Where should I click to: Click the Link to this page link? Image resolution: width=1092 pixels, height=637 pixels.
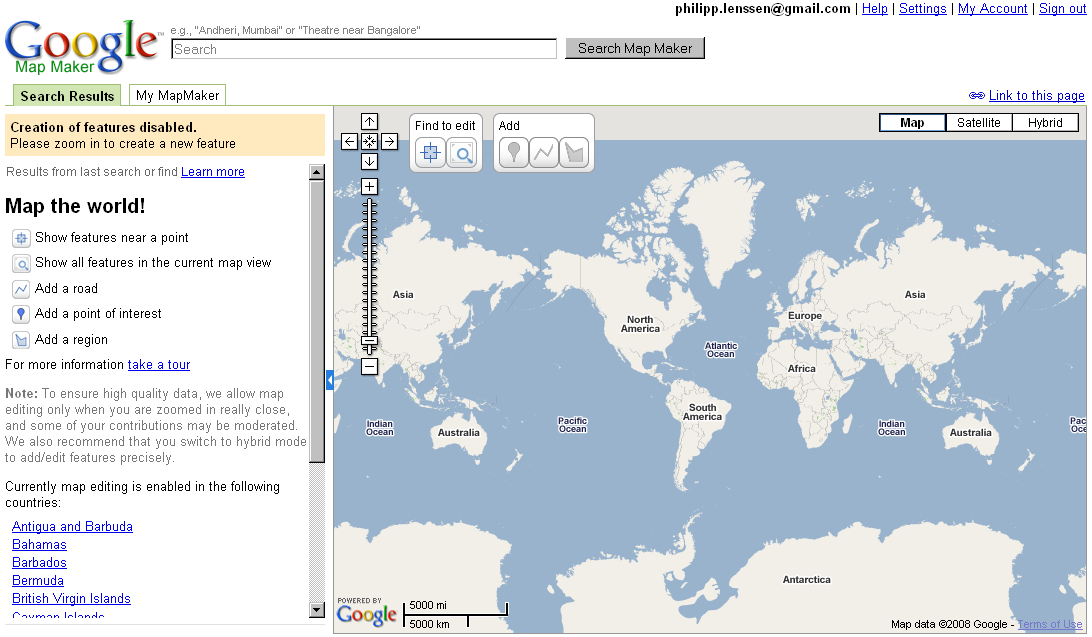click(x=1036, y=95)
